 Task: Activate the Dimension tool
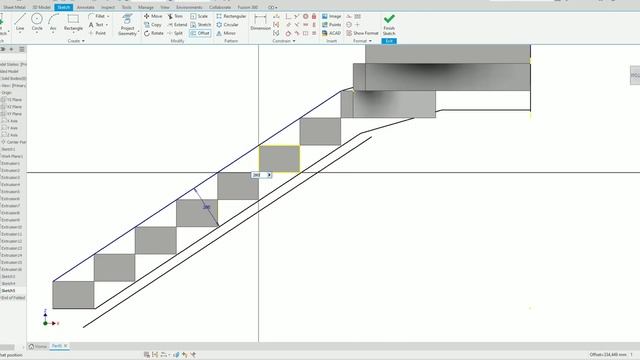tap(260, 22)
